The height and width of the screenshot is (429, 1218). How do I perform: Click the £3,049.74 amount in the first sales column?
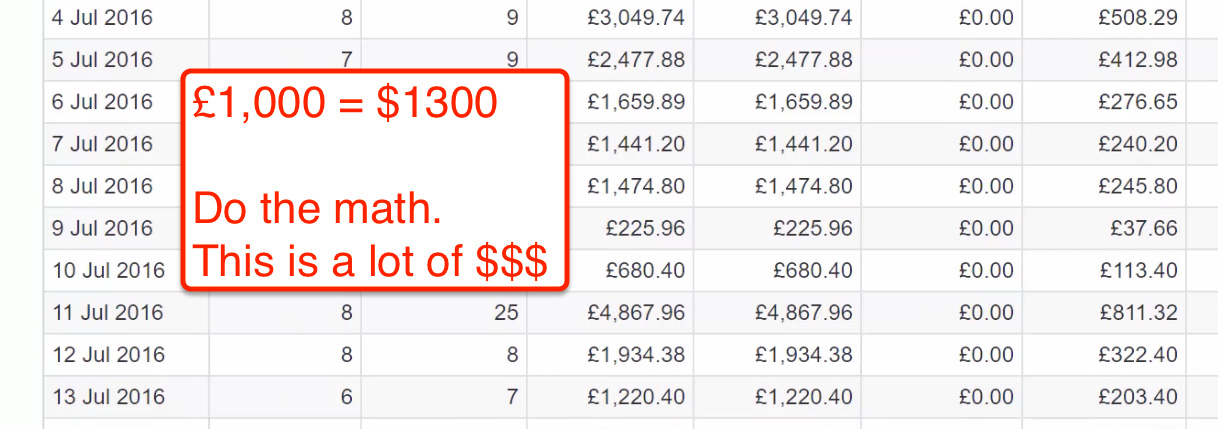[636, 18]
